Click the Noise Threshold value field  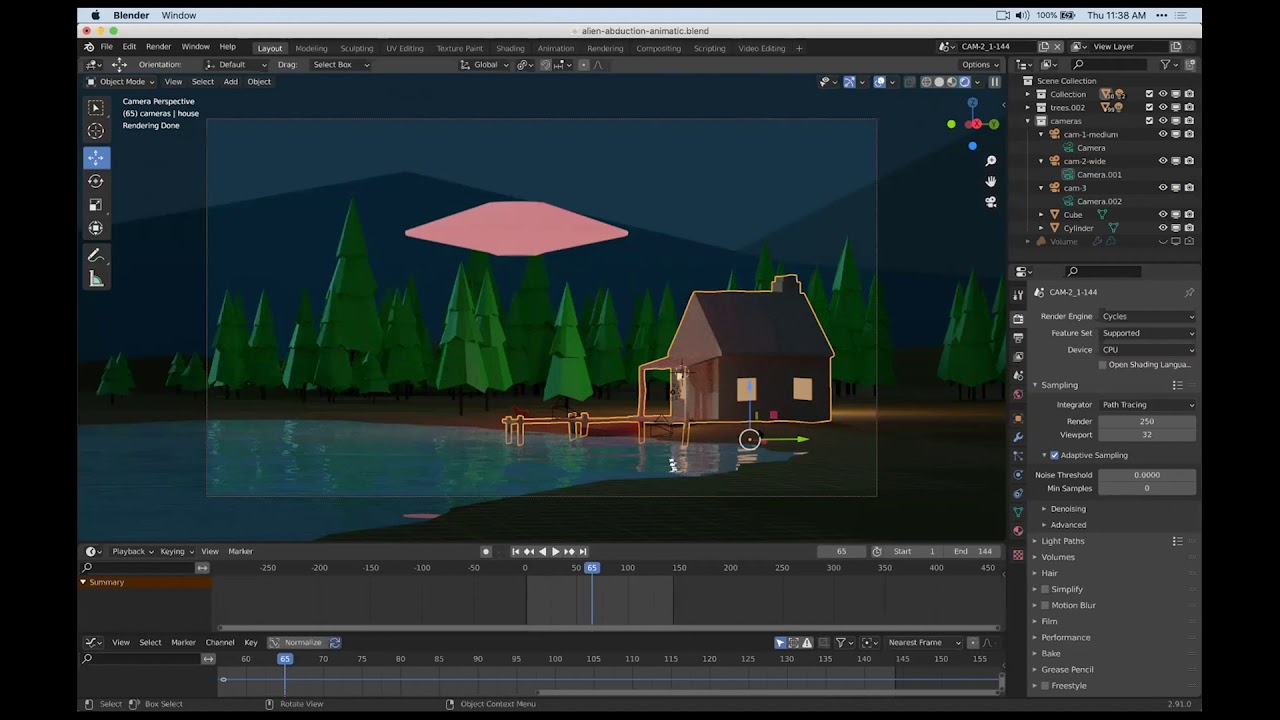[1147, 475]
